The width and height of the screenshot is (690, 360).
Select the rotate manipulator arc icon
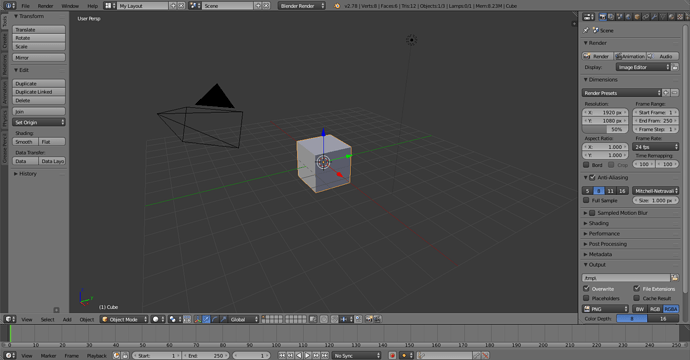[215, 319]
